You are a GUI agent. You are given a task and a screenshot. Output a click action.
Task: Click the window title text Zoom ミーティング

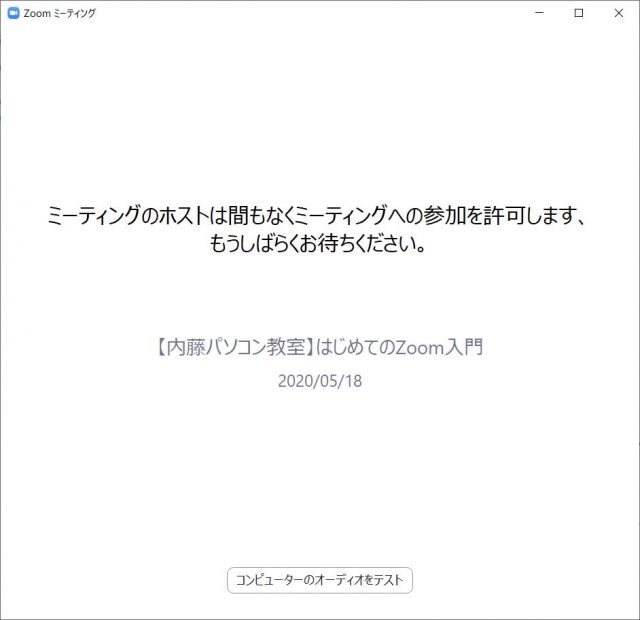tap(59, 13)
